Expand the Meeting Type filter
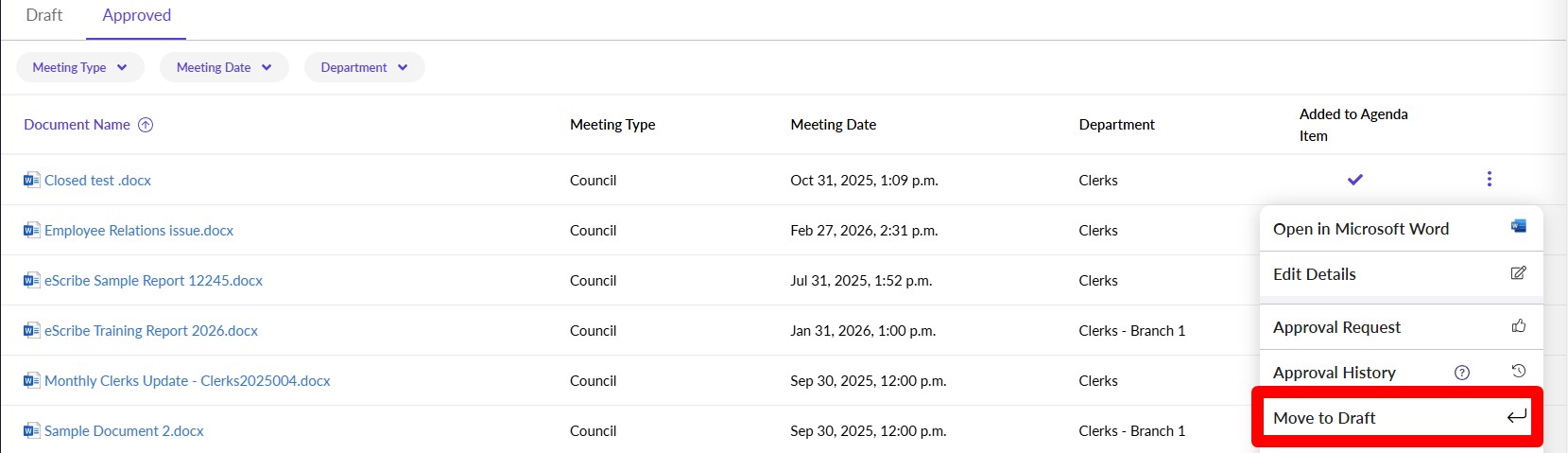This screenshot has width=1568, height=453. pyautogui.click(x=80, y=67)
